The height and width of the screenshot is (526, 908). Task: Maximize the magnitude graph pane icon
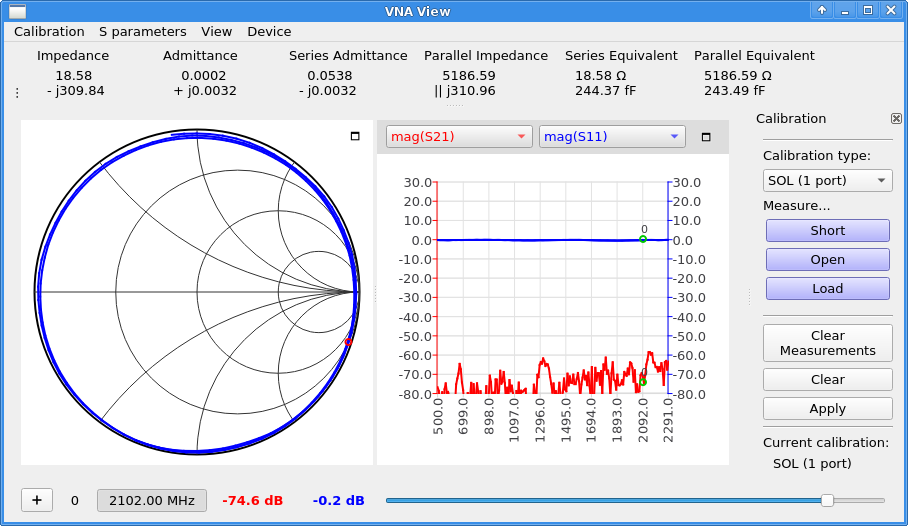[x=706, y=137]
